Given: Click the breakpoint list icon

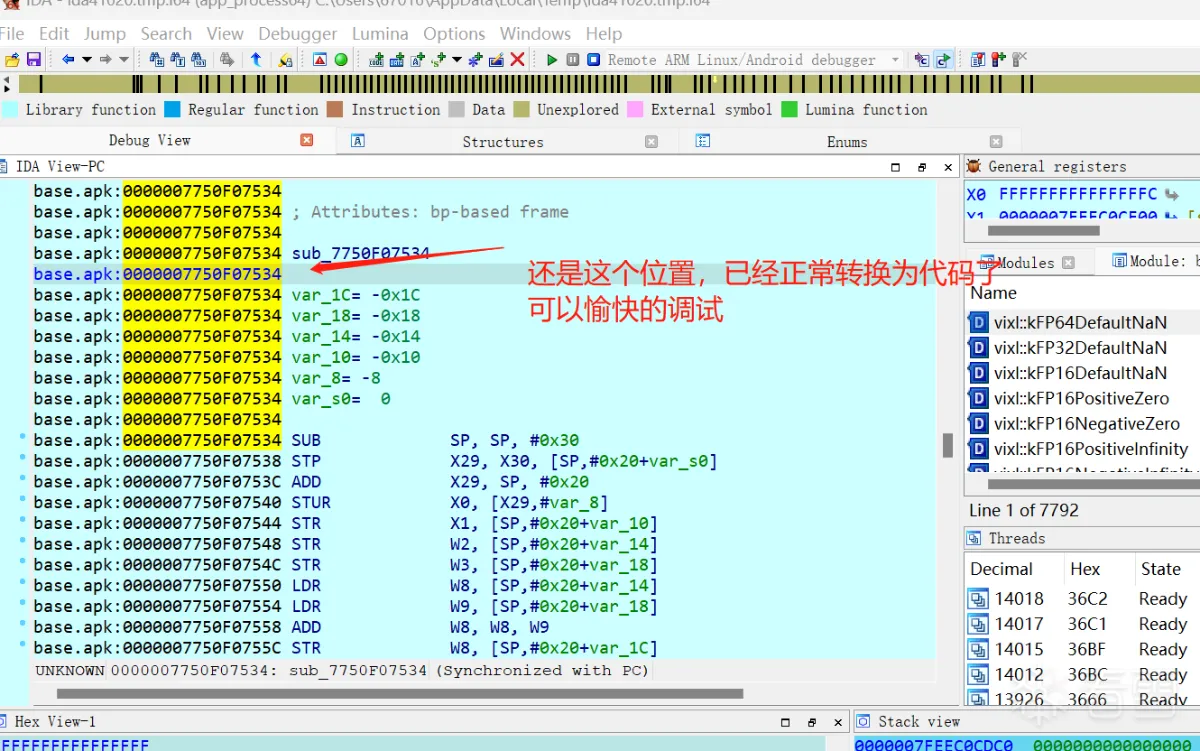Looking at the screenshot, I should pos(978,60).
